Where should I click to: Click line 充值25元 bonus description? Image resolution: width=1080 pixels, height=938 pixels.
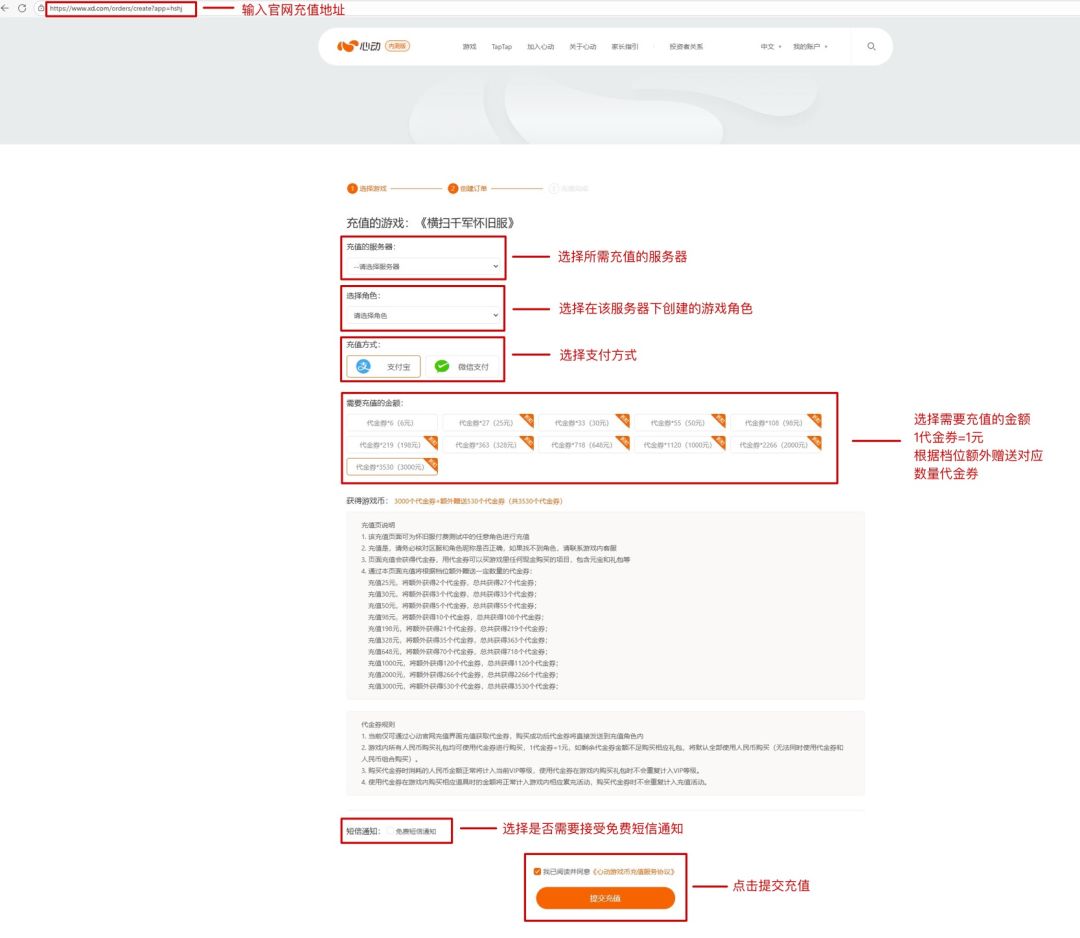tap(452, 583)
